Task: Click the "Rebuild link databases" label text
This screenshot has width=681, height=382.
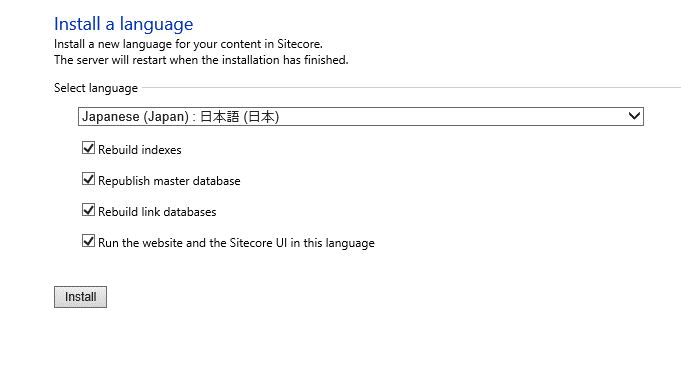Action: [x=157, y=212]
